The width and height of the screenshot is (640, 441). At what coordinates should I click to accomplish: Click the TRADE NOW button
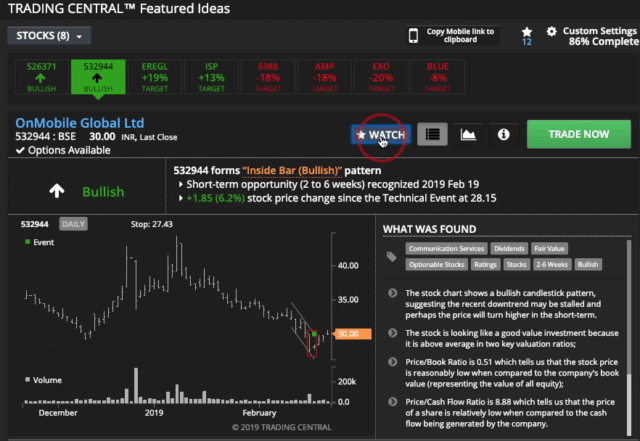(579, 134)
